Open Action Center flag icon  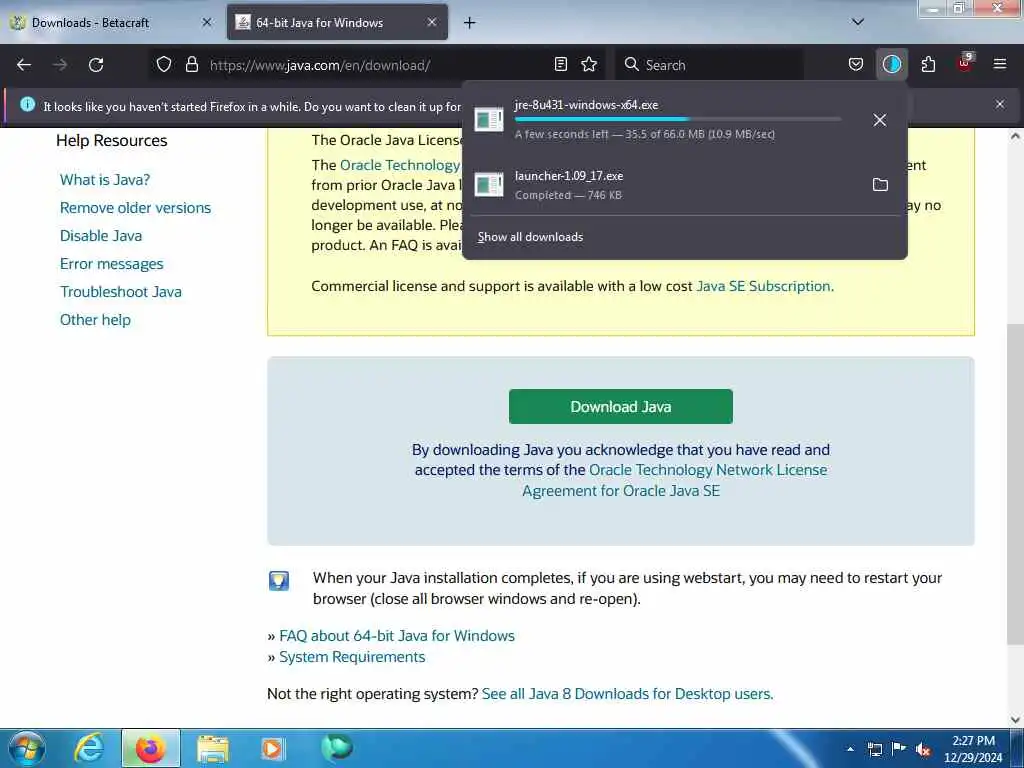pos(899,748)
